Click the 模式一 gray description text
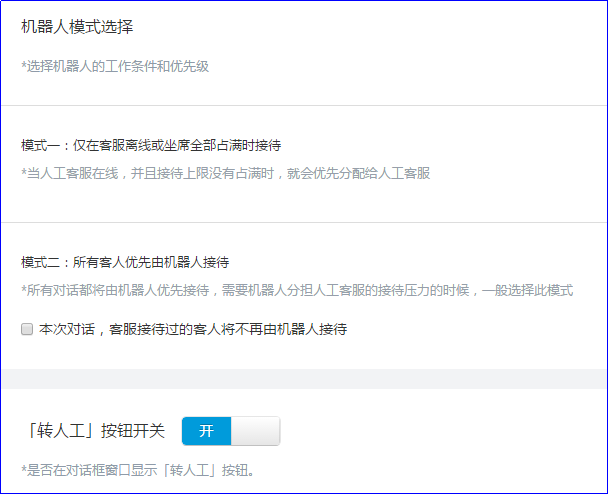 (x=225, y=173)
